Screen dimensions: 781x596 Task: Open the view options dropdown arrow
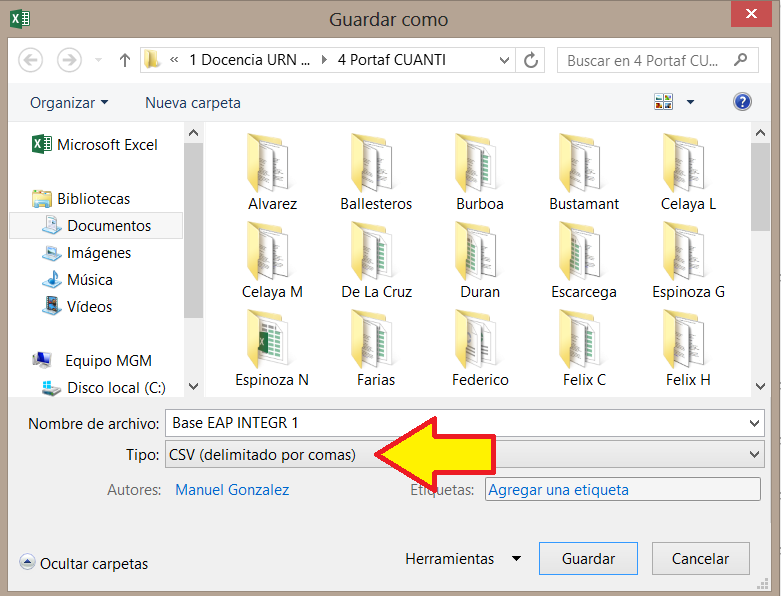(x=690, y=102)
